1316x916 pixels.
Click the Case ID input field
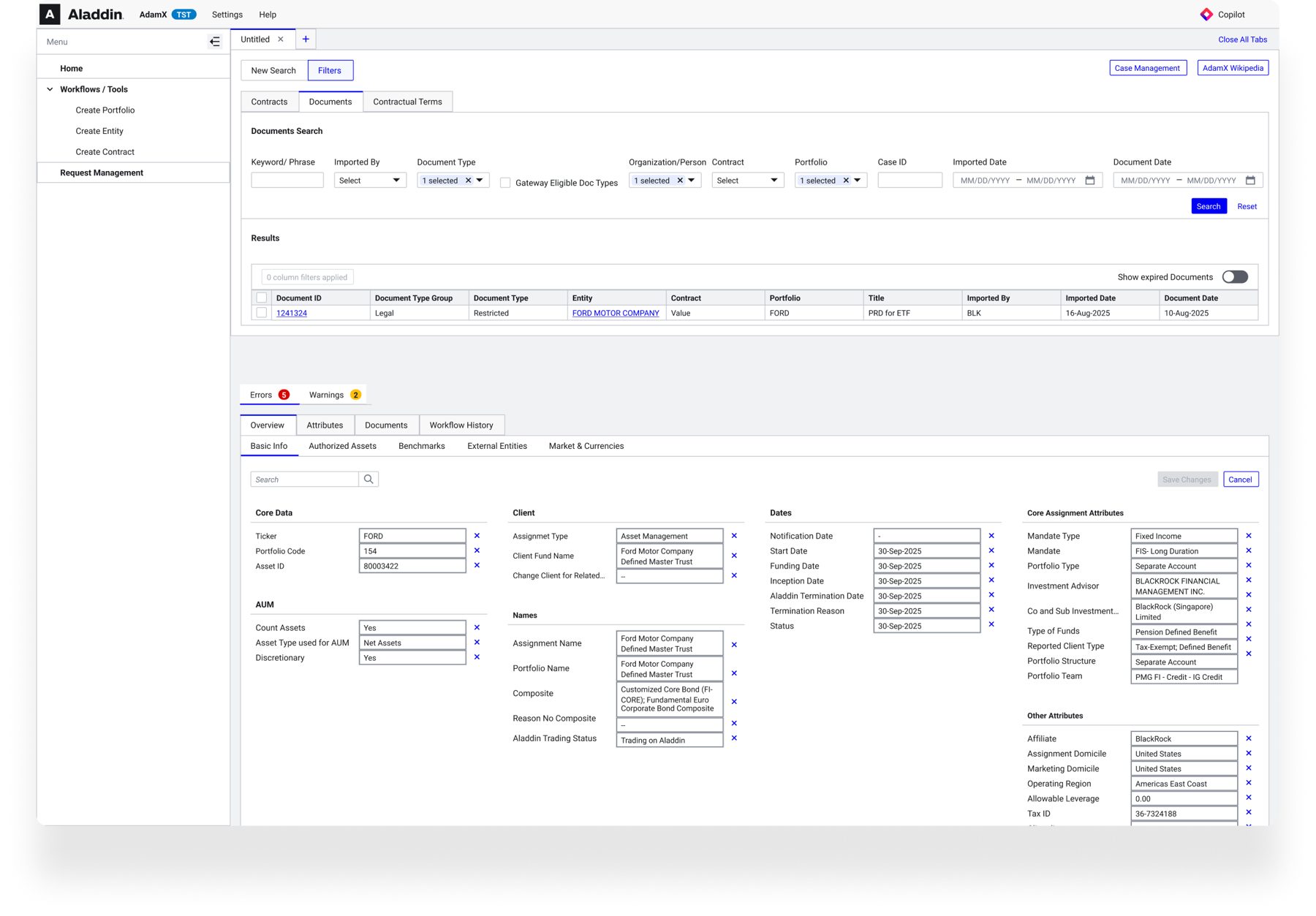coord(910,181)
